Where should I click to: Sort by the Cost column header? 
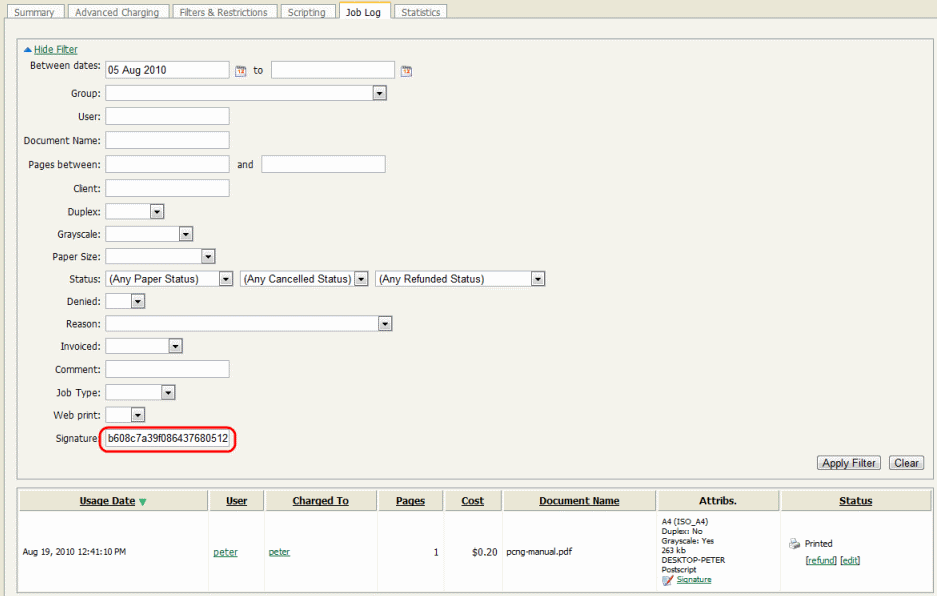(473, 501)
